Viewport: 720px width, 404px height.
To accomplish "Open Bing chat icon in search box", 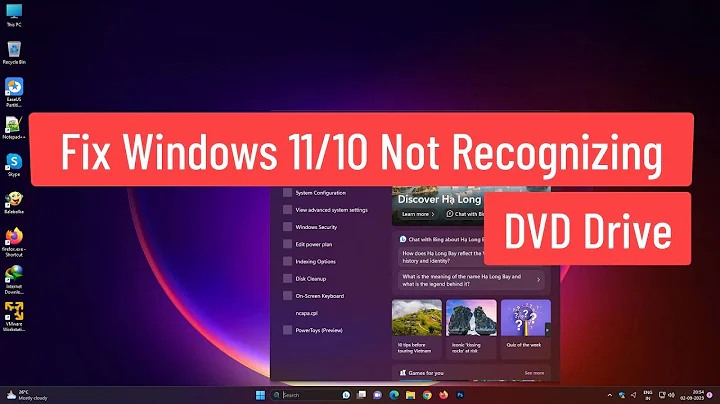I will click(346, 395).
